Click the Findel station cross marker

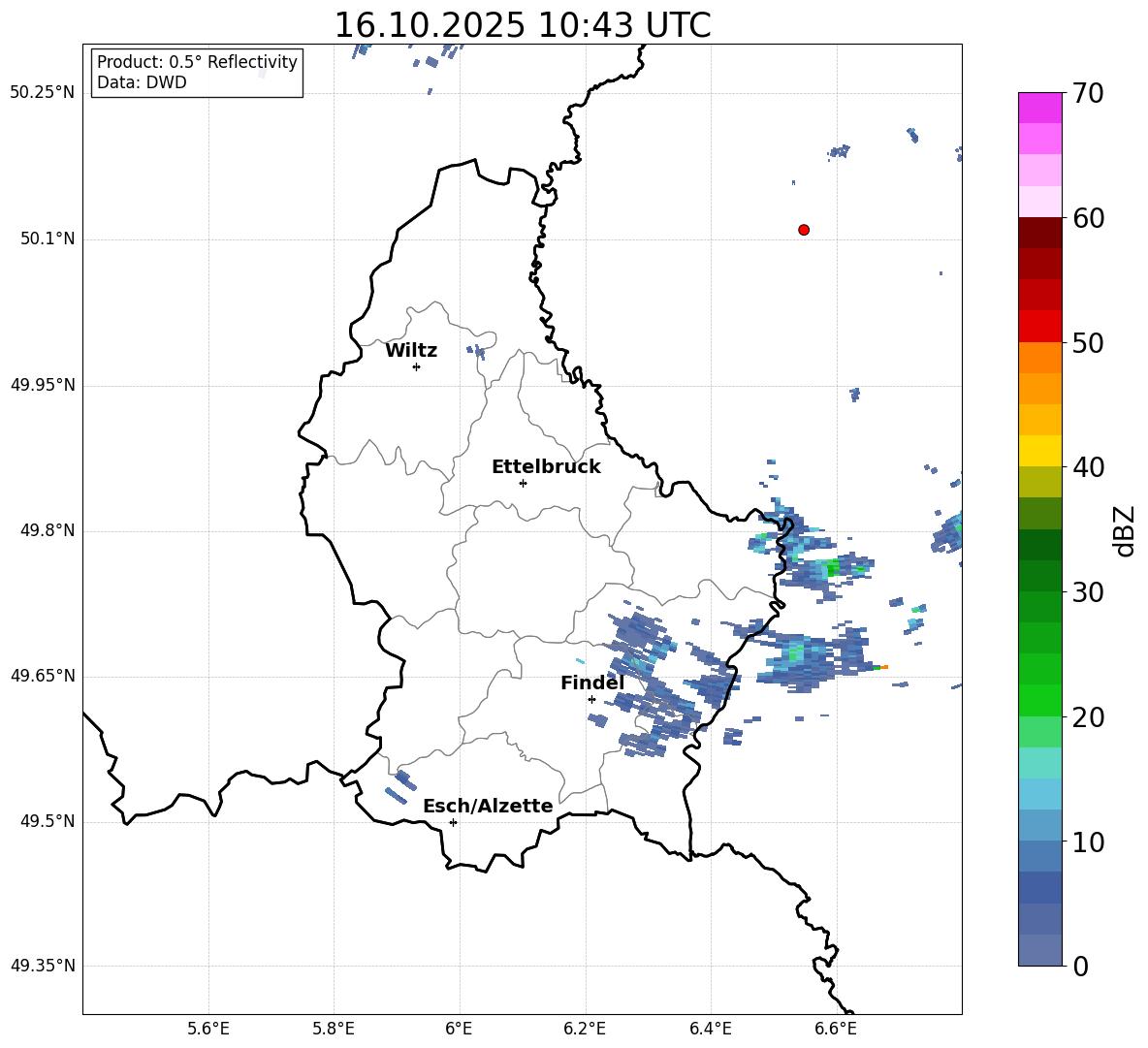pyautogui.click(x=591, y=700)
